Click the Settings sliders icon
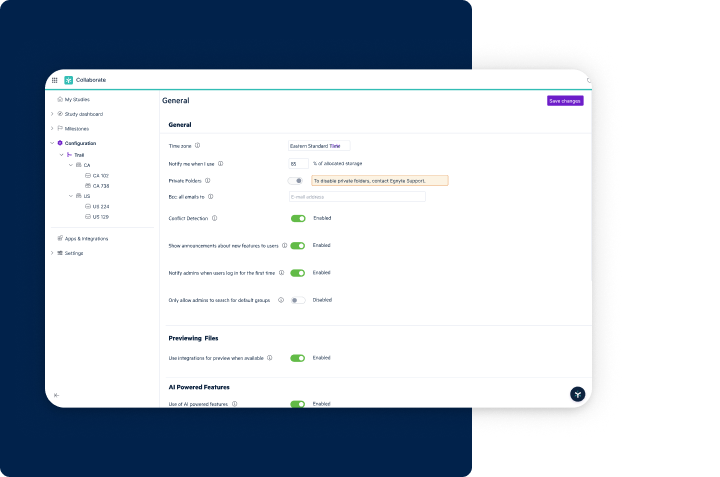720x477 pixels. coord(60,253)
